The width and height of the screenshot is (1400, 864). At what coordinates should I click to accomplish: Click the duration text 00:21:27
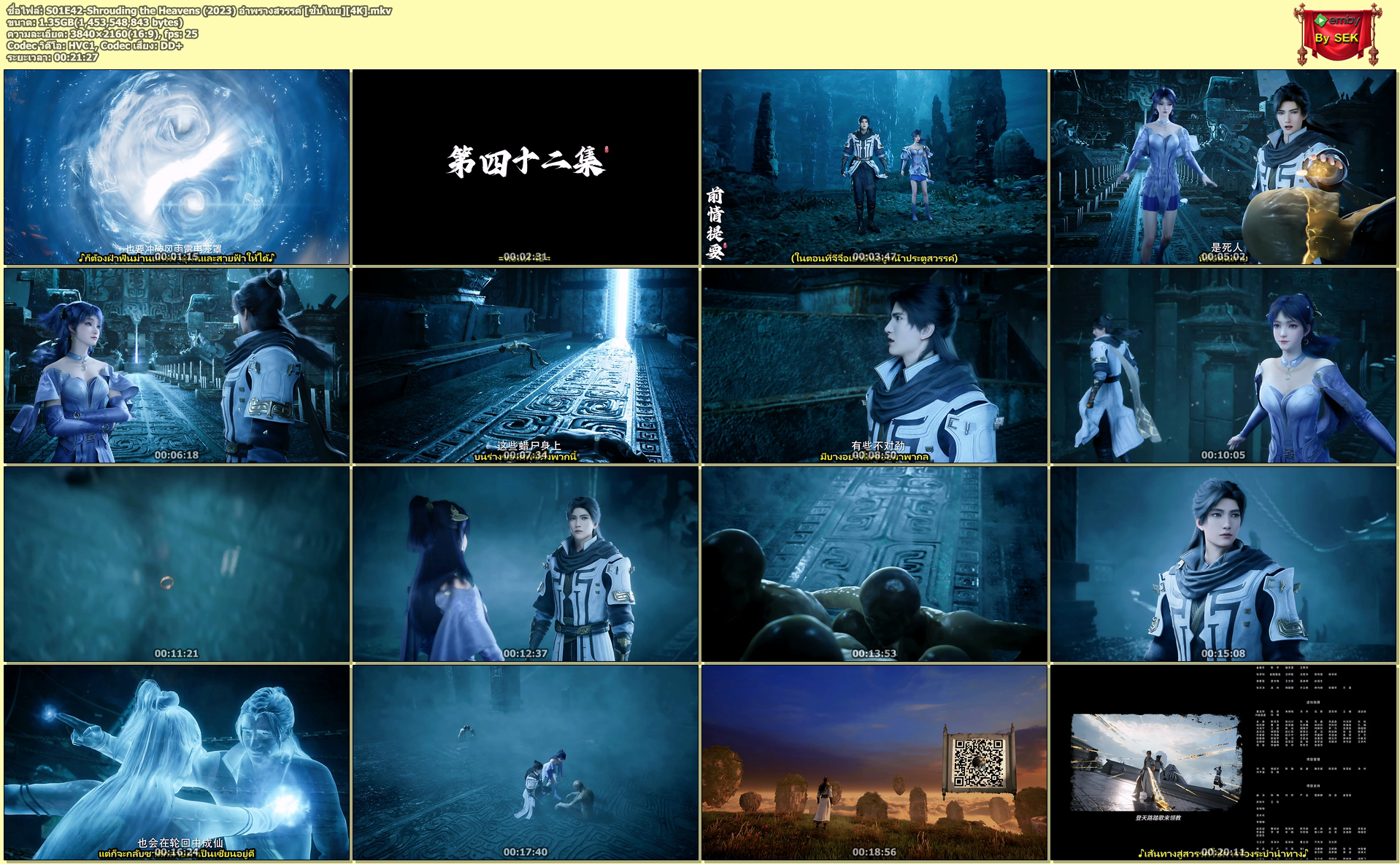(76, 57)
